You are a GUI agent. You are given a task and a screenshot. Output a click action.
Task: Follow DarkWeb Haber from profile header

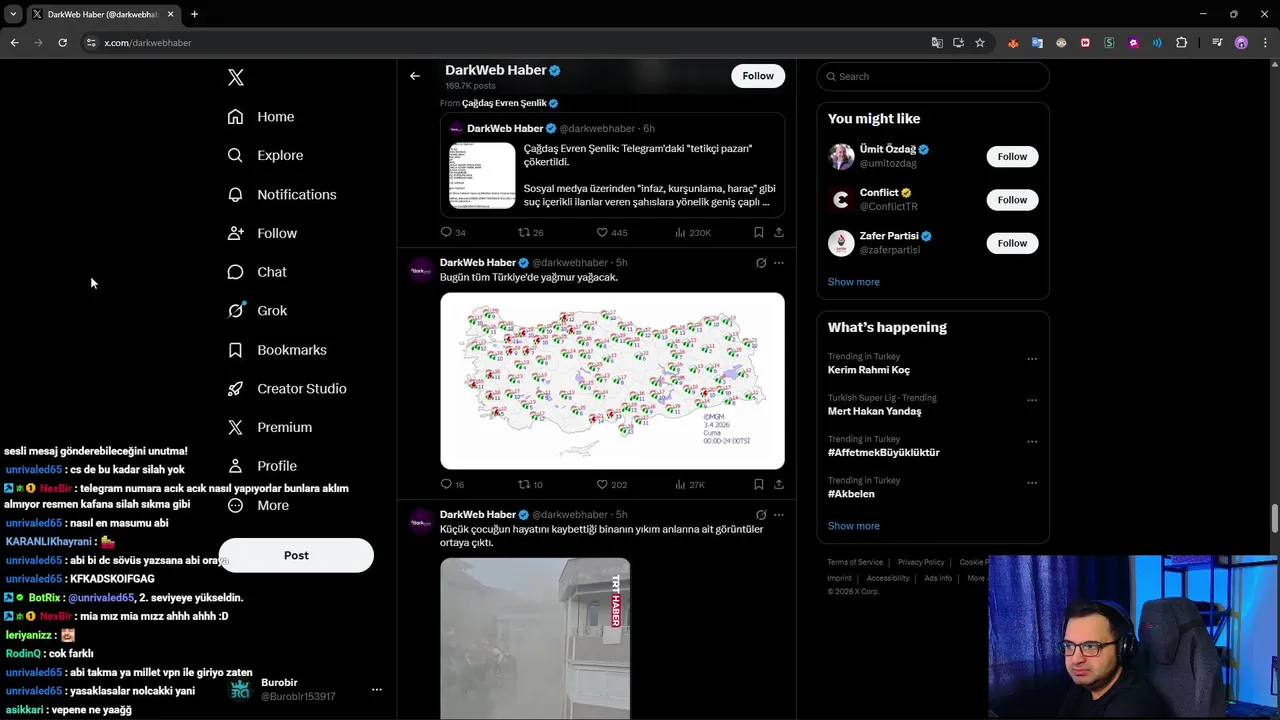[758, 76]
